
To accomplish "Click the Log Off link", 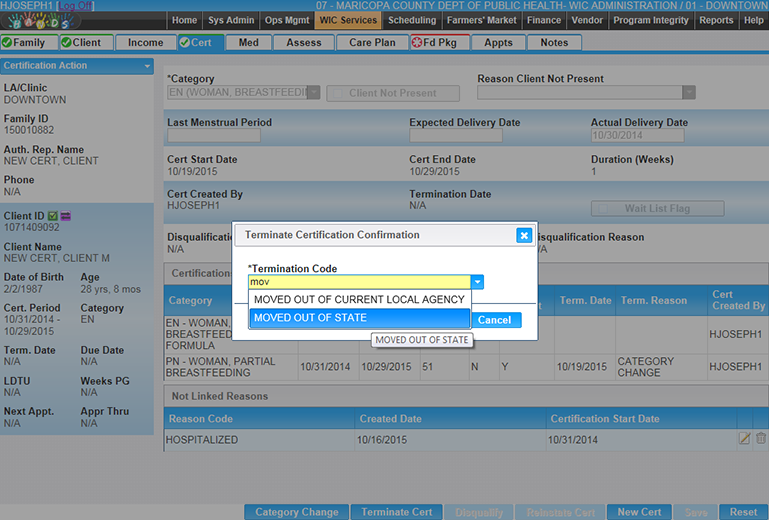I will (76, 6).
